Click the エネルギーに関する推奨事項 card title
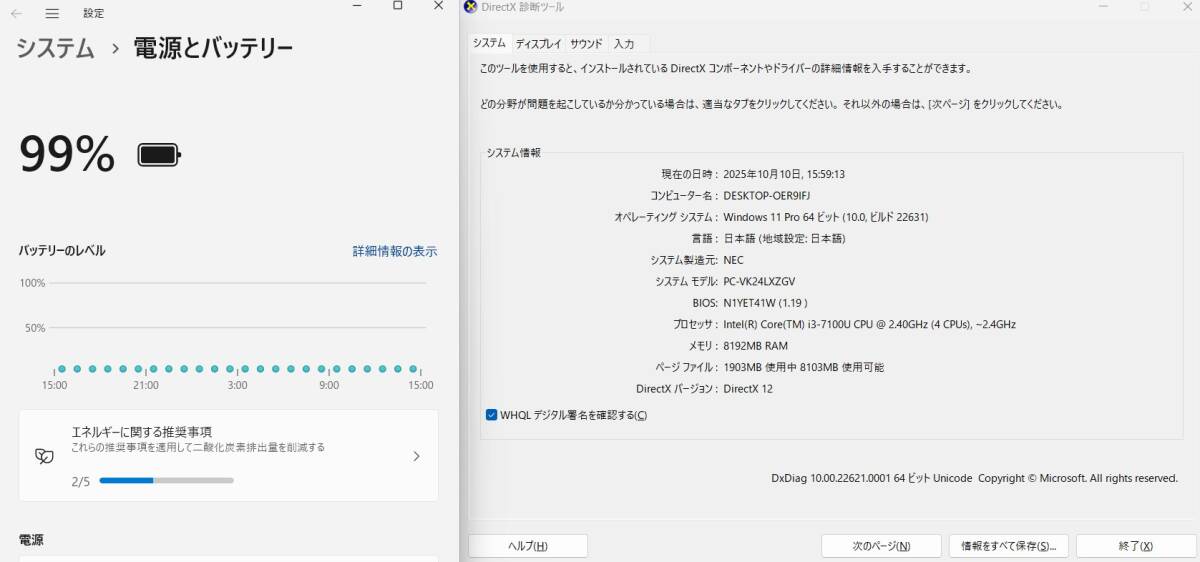This screenshot has width=1200, height=562. [141, 432]
